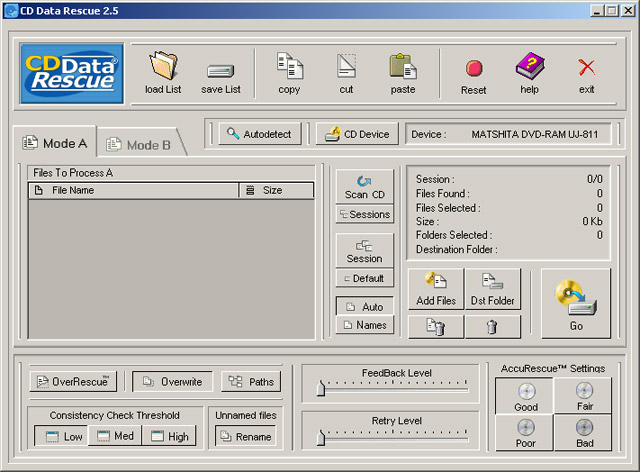Close the CD Data Rescue window

point(627,11)
